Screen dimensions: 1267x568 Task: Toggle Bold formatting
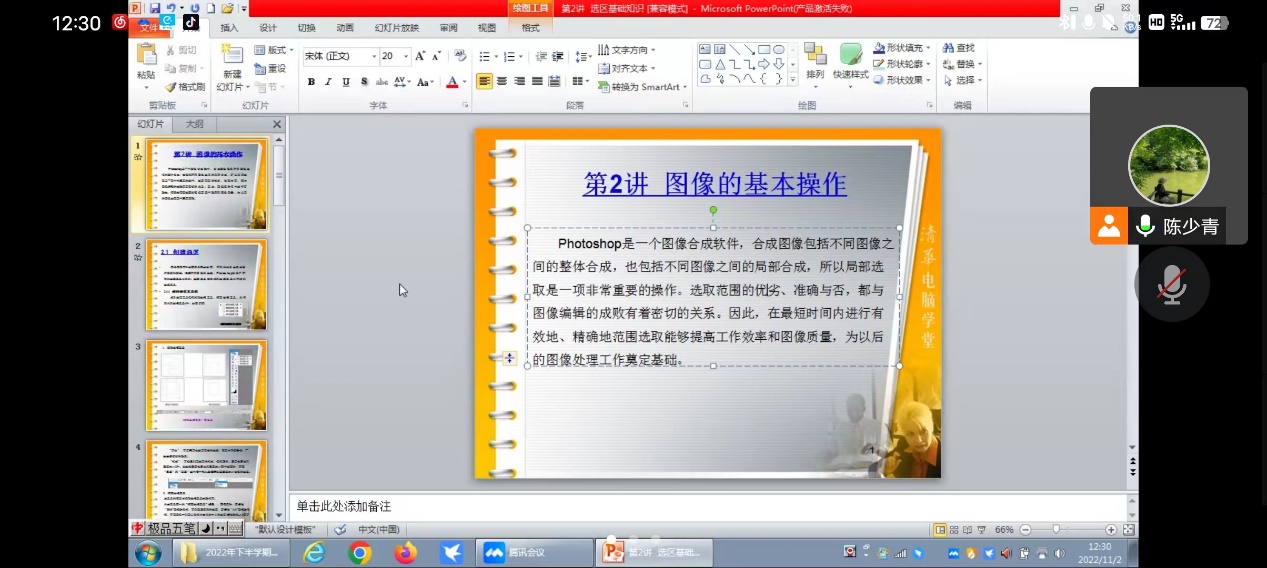311,82
